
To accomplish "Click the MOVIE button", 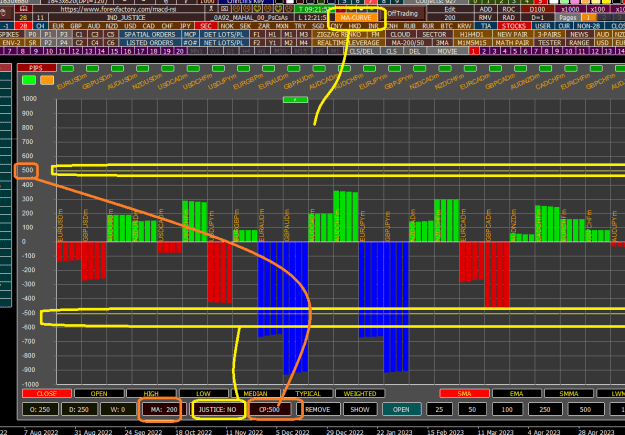I will tap(447, 51).
